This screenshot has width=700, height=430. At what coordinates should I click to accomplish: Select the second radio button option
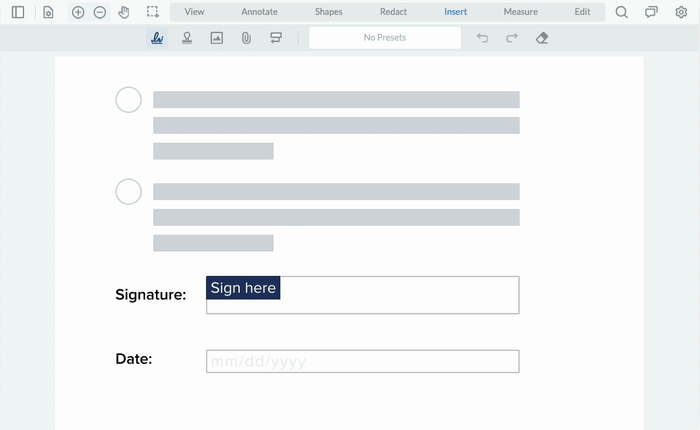(x=129, y=192)
